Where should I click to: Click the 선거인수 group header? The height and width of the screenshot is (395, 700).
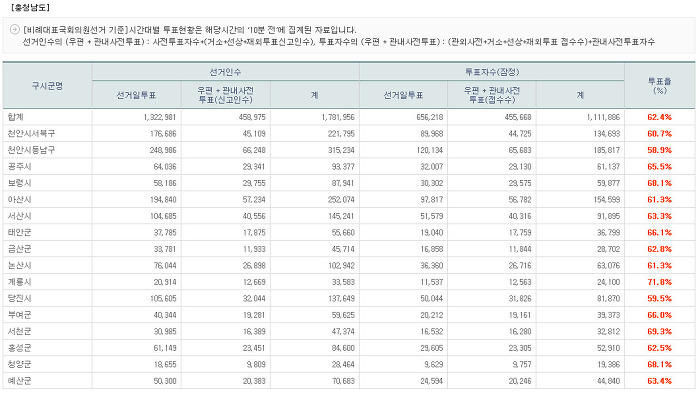[225, 72]
